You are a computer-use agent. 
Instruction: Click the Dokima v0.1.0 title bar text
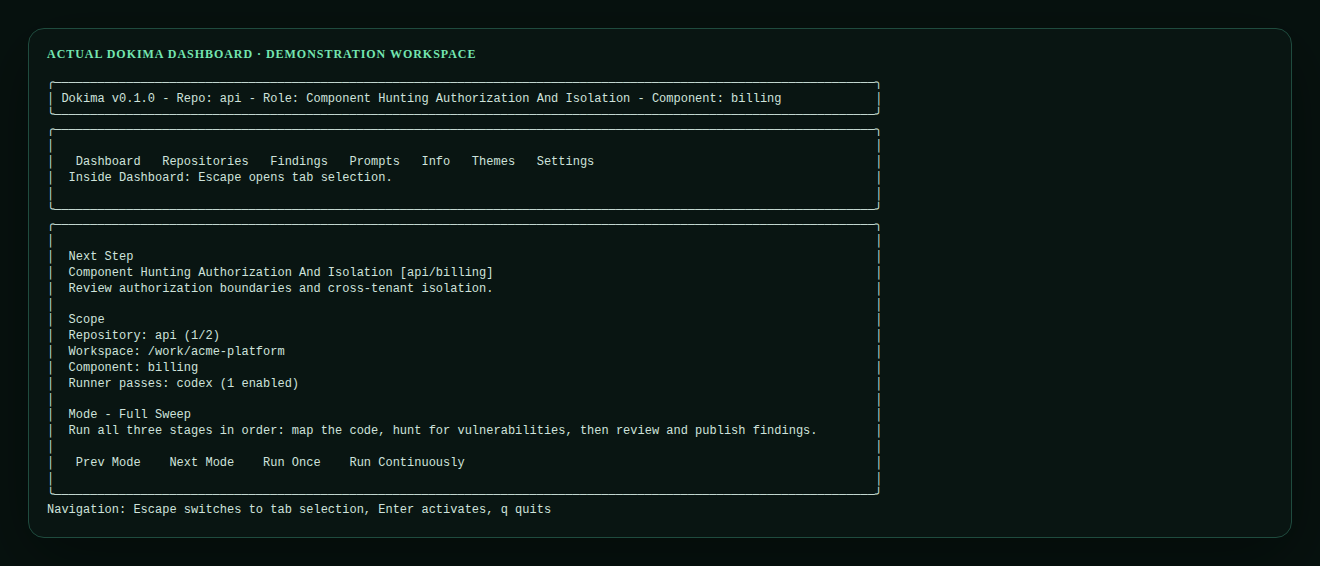[421, 98]
